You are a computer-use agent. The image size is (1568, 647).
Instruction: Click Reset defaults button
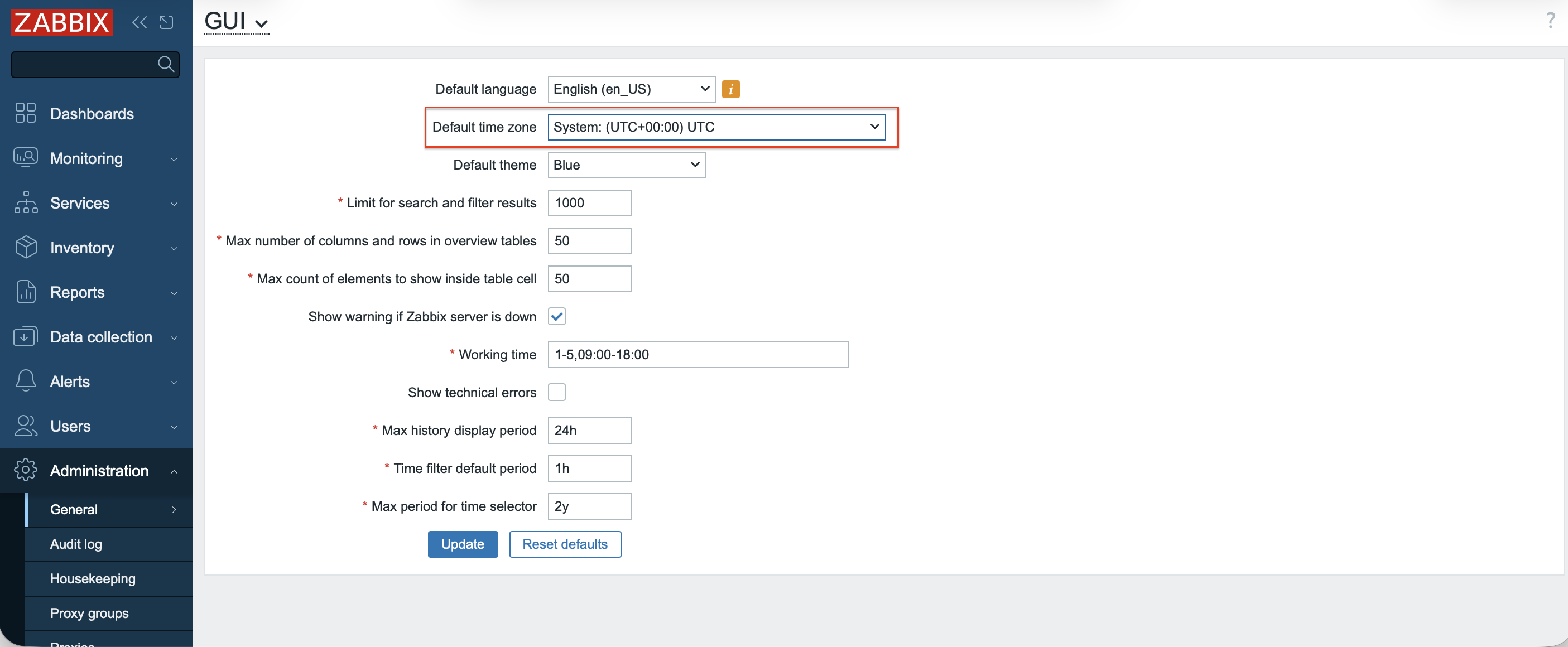click(564, 543)
